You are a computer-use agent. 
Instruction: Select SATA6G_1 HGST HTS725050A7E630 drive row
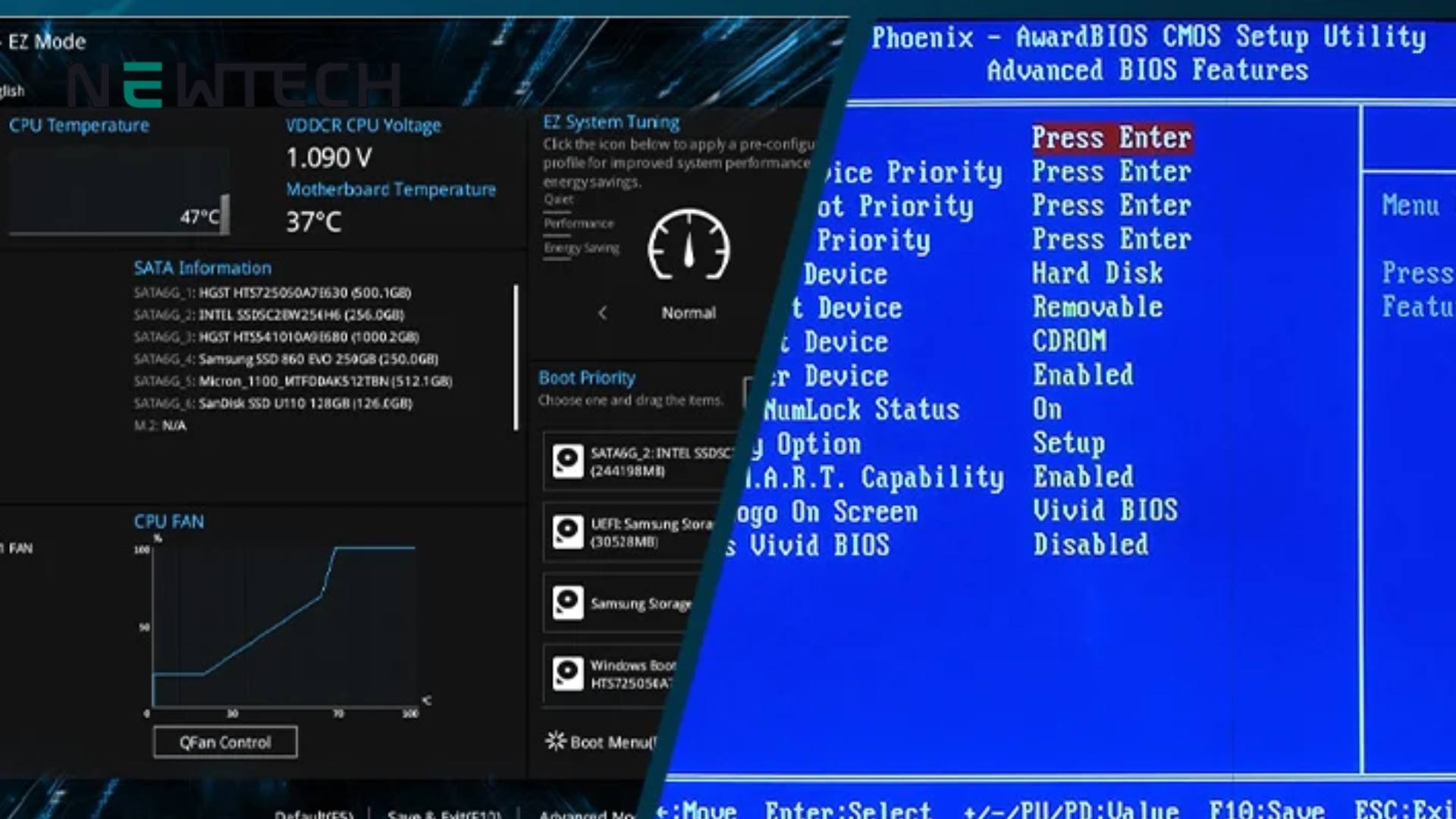[x=272, y=293]
